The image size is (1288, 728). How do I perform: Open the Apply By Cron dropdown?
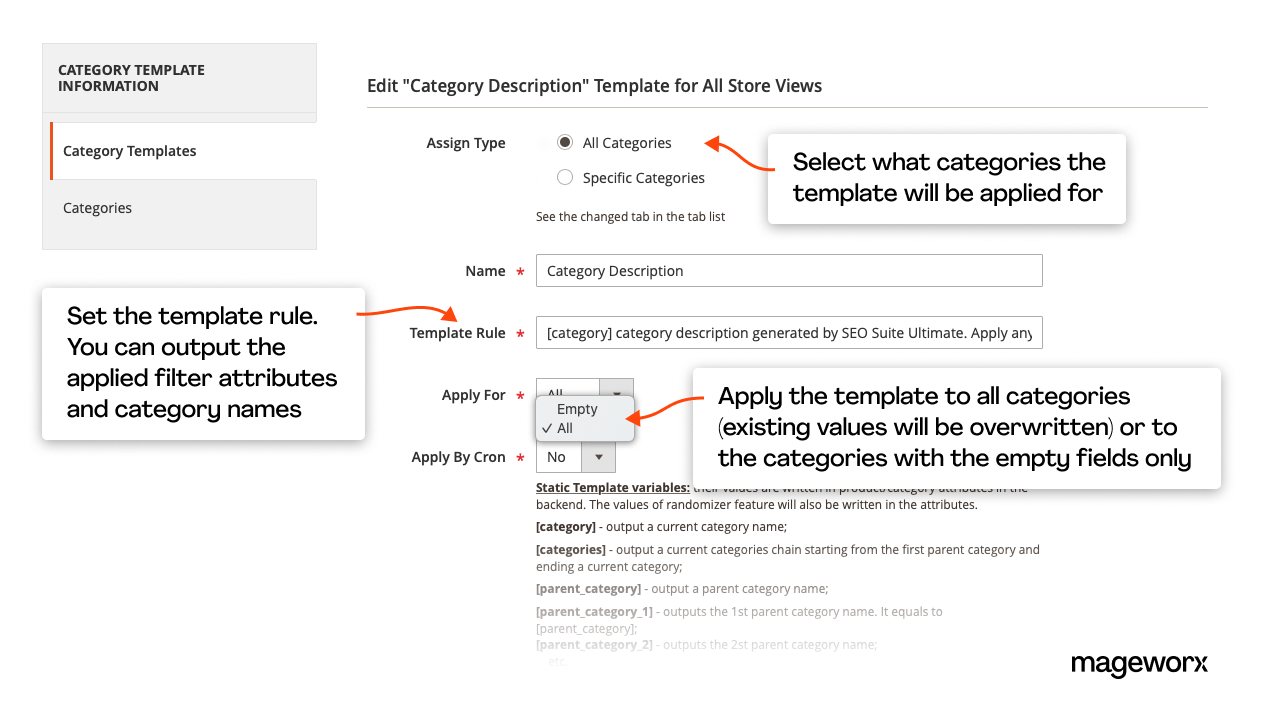(x=598, y=457)
